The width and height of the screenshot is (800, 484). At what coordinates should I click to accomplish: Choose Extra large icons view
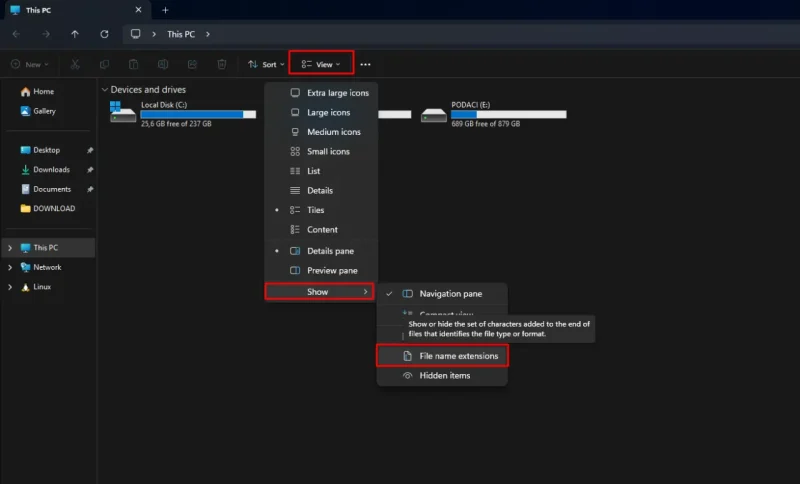[321, 93]
